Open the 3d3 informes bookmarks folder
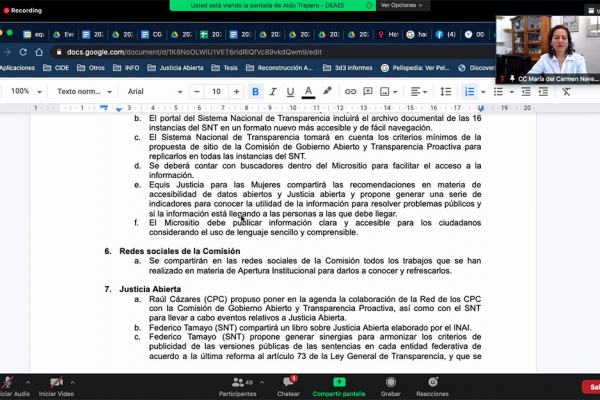 point(347,68)
